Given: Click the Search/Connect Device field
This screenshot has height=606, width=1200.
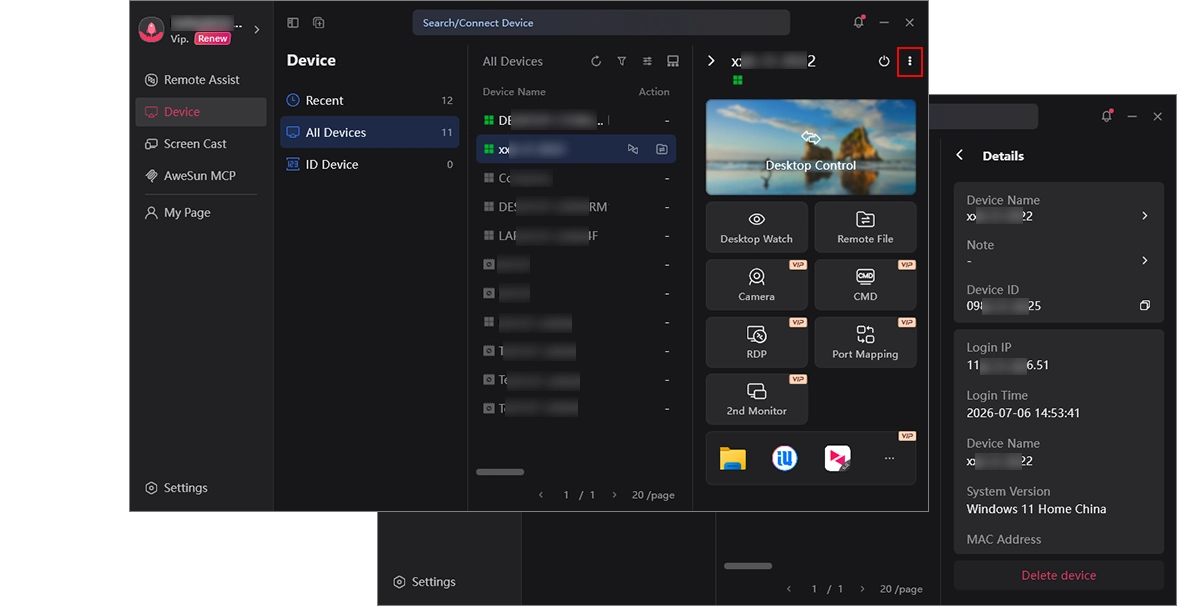Looking at the screenshot, I should 601,23.
